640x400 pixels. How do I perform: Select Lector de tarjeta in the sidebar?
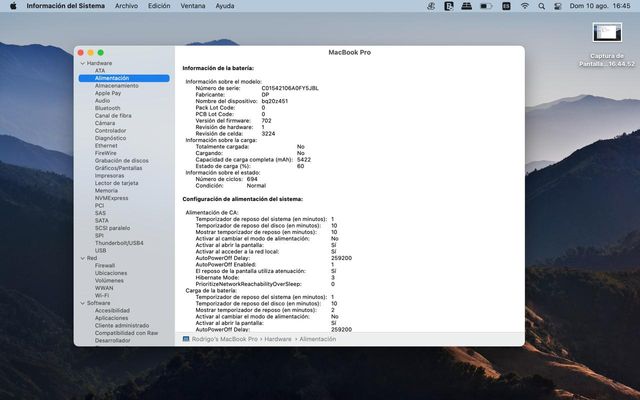pos(116,183)
